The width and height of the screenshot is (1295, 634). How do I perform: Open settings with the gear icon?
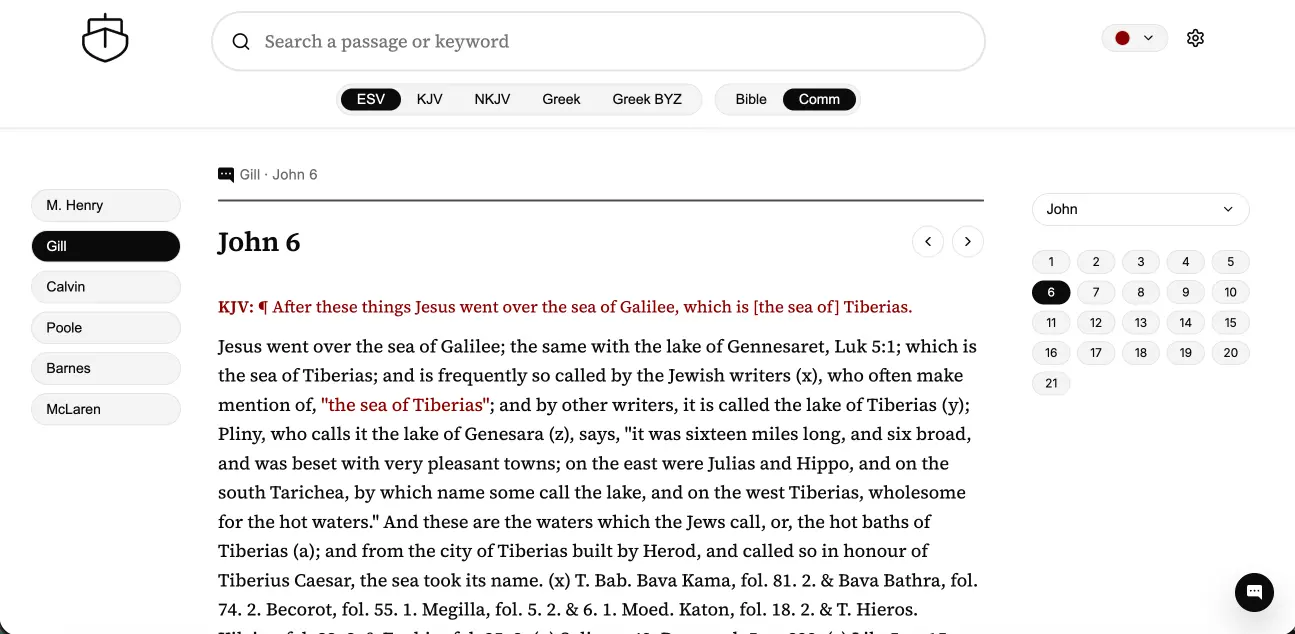[x=1195, y=38]
